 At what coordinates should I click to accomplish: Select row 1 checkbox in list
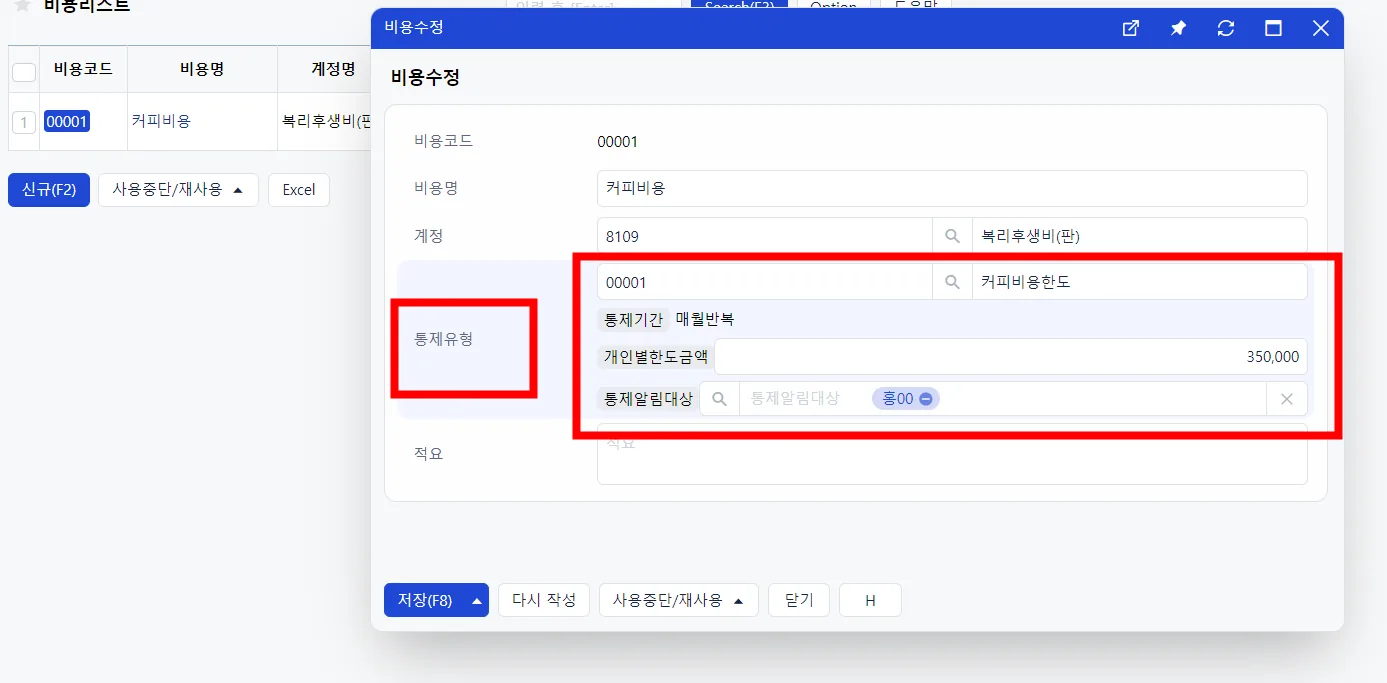24,122
